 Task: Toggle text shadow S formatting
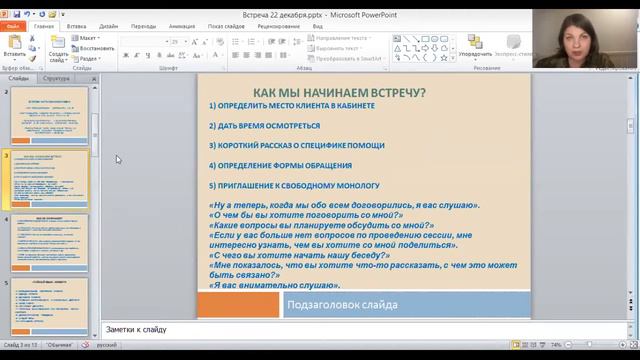pos(159,55)
